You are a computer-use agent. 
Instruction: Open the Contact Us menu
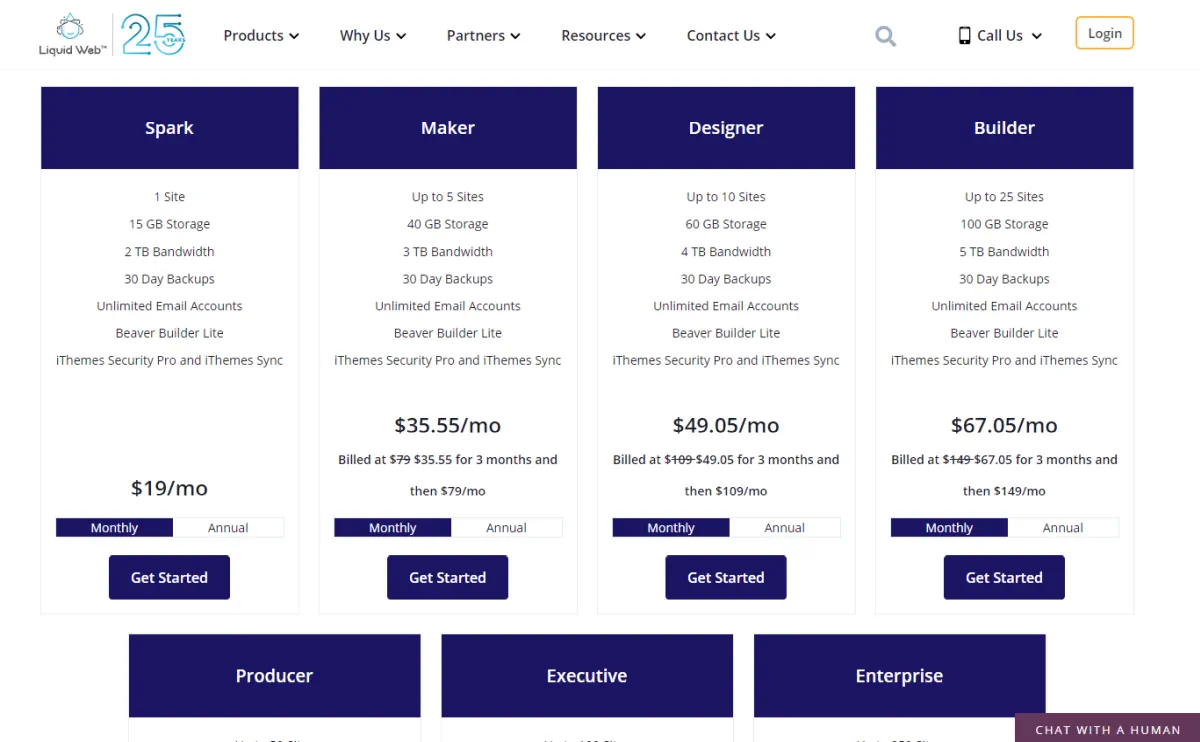tap(731, 36)
